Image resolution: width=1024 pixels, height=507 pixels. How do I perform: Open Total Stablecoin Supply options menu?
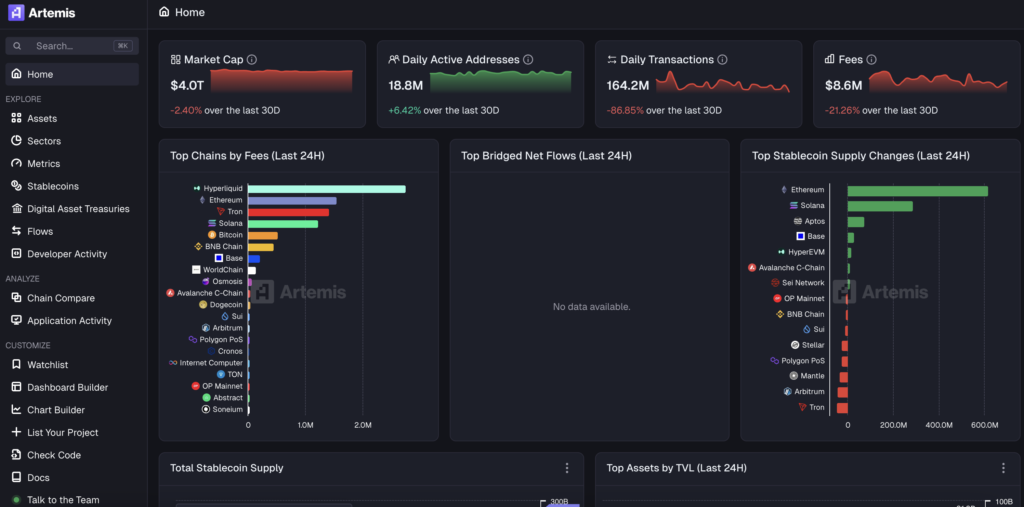click(x=567, y=468)
